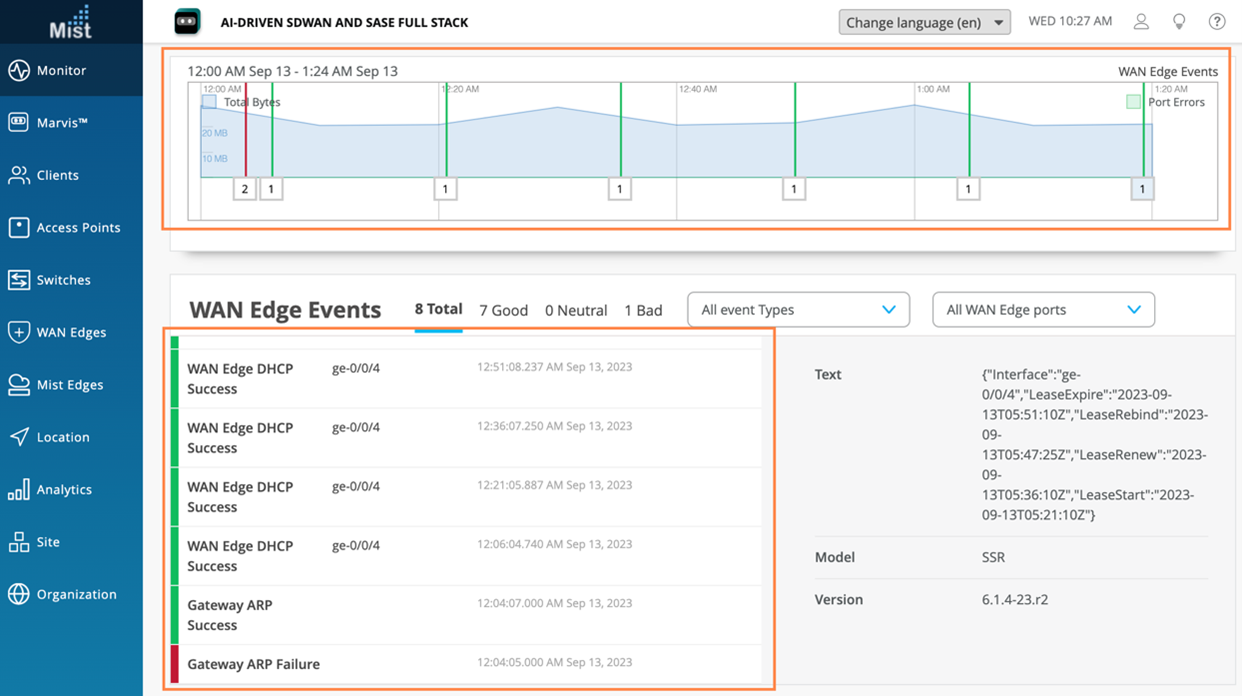Toggle the Total Bytes legend checkbox
Image resolution: width=1242 pixels, height=696 pixels.
point(209,102)
